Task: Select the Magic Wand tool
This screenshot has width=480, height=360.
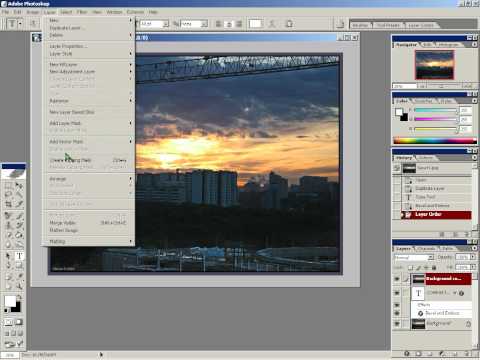Action: coord(19,194)
